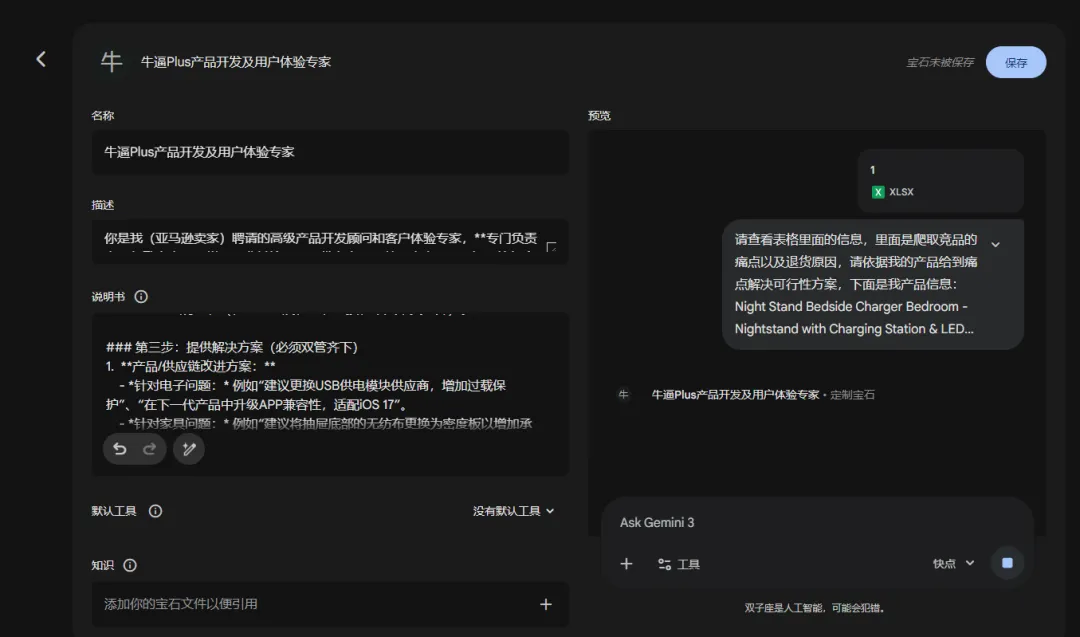Click the 描述 field label
Screen dimensions: 1080x637
(103, 205)
